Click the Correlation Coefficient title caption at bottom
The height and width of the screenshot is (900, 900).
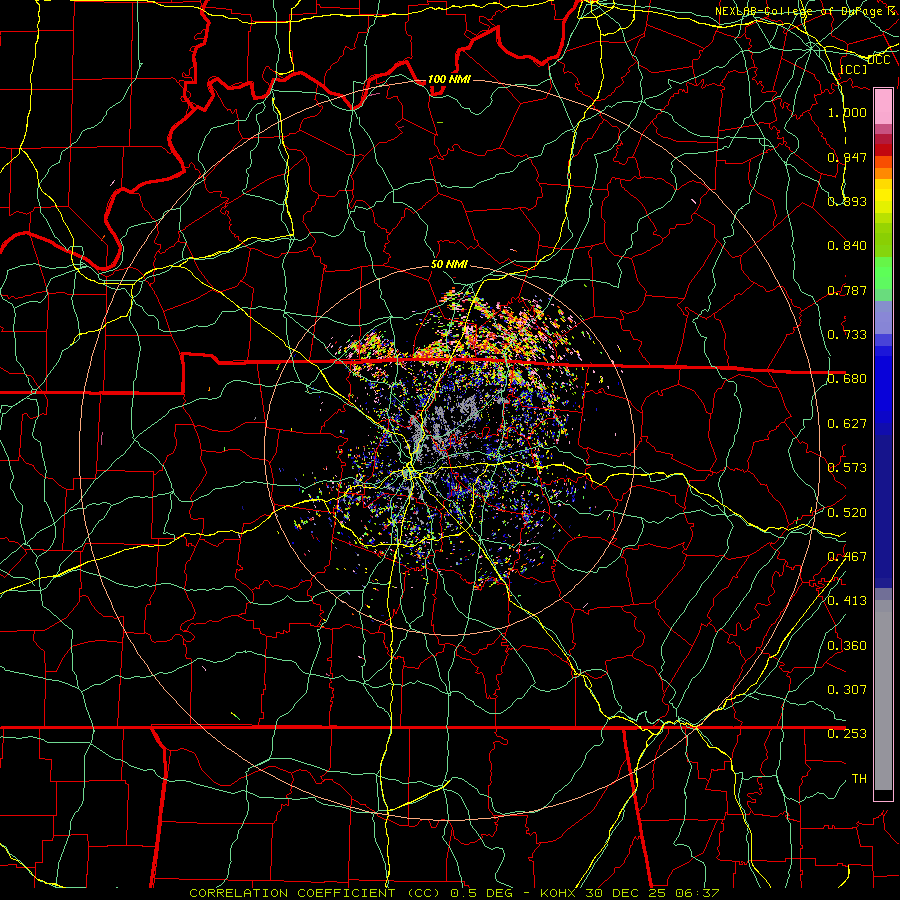click(x=454, y=893)
